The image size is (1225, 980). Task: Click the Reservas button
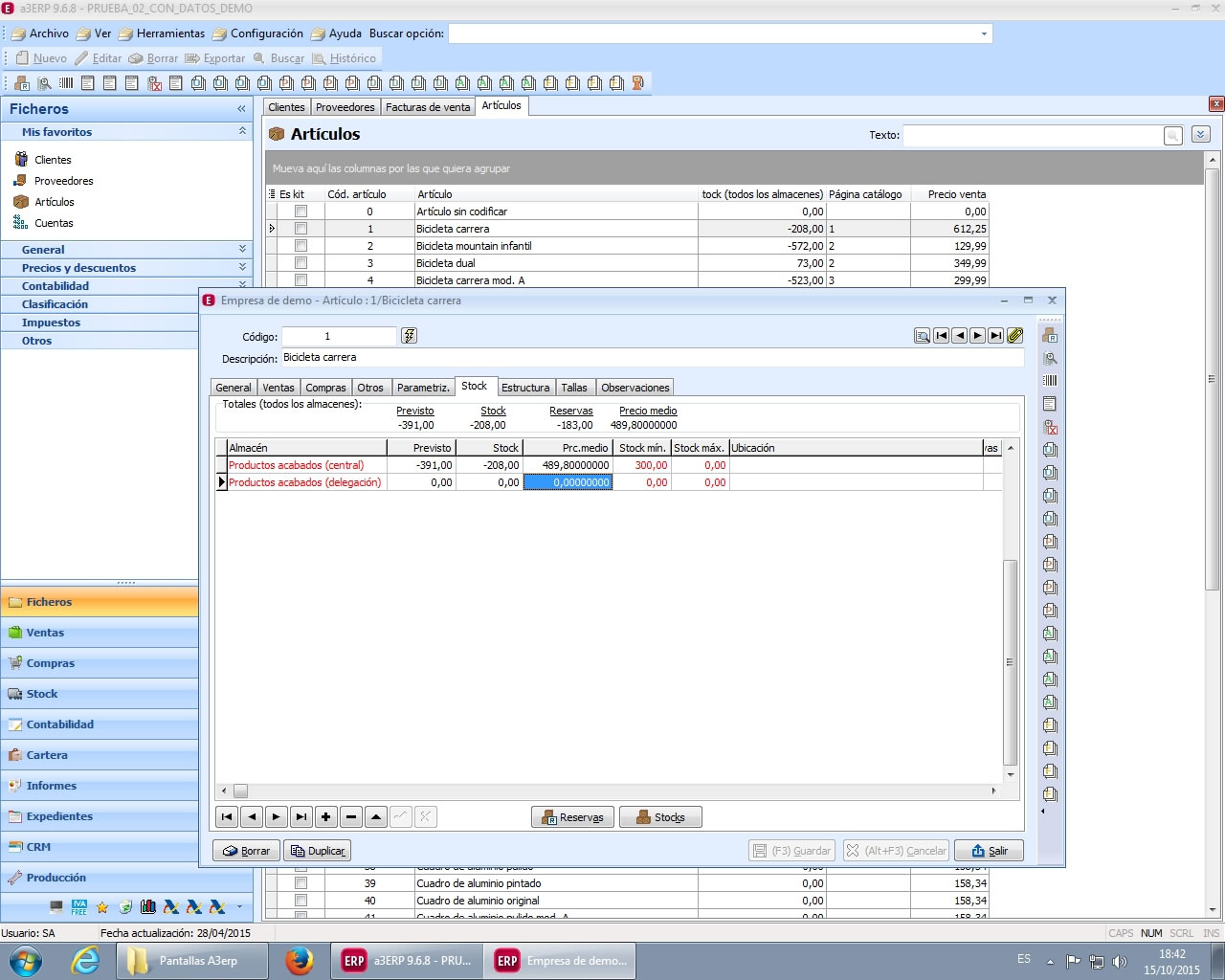point(572,817)
